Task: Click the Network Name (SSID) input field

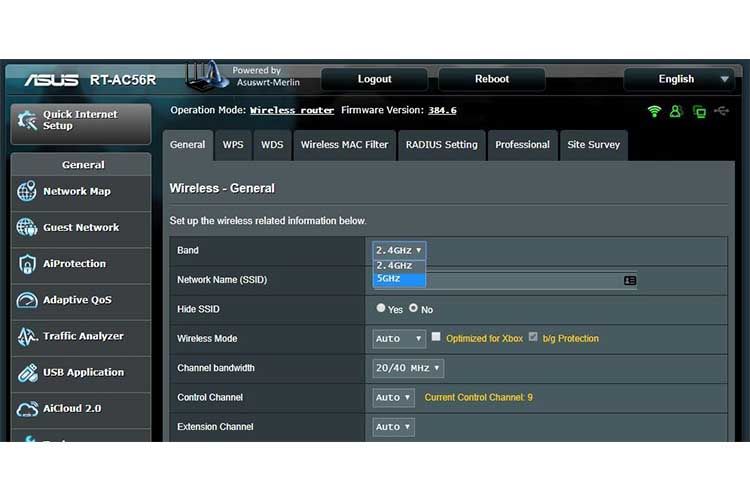Action: [x=505, y=280]
